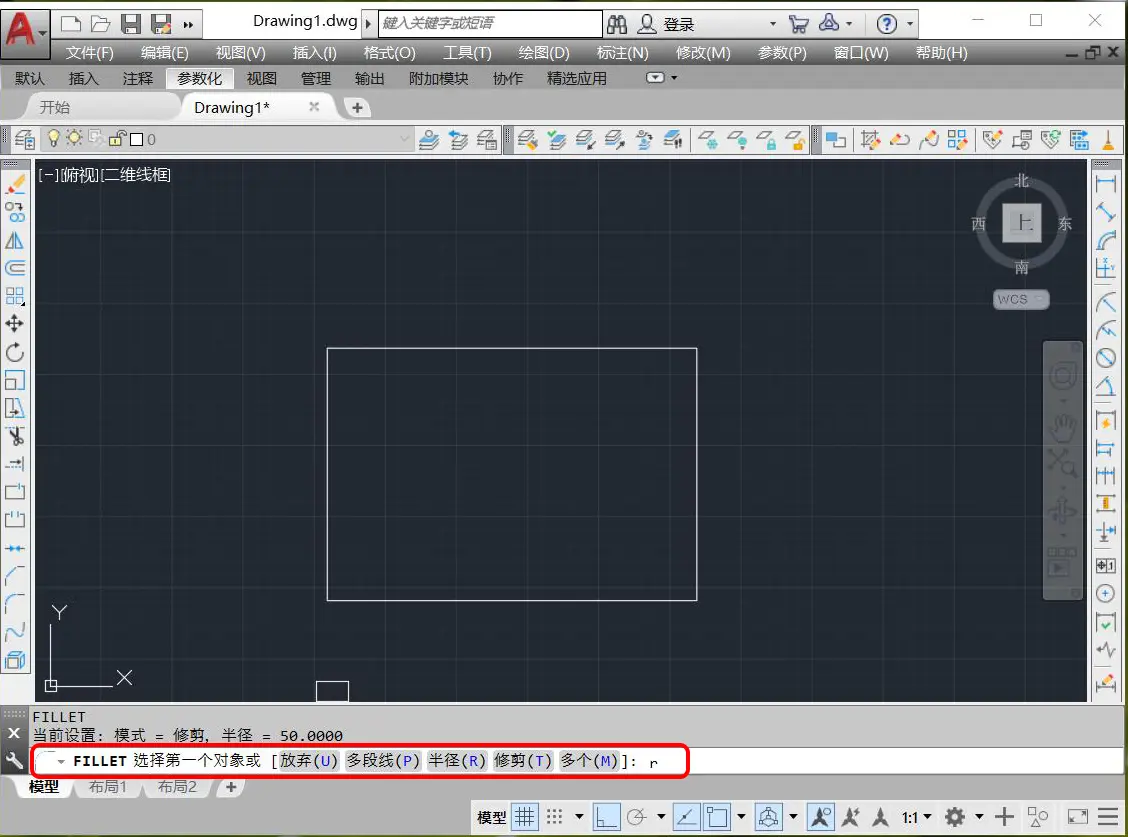This screenshot has width=1128, height=837.
Task: Switch to the 精选应用 ribbon tab
Action: click(x=576, y=78)
